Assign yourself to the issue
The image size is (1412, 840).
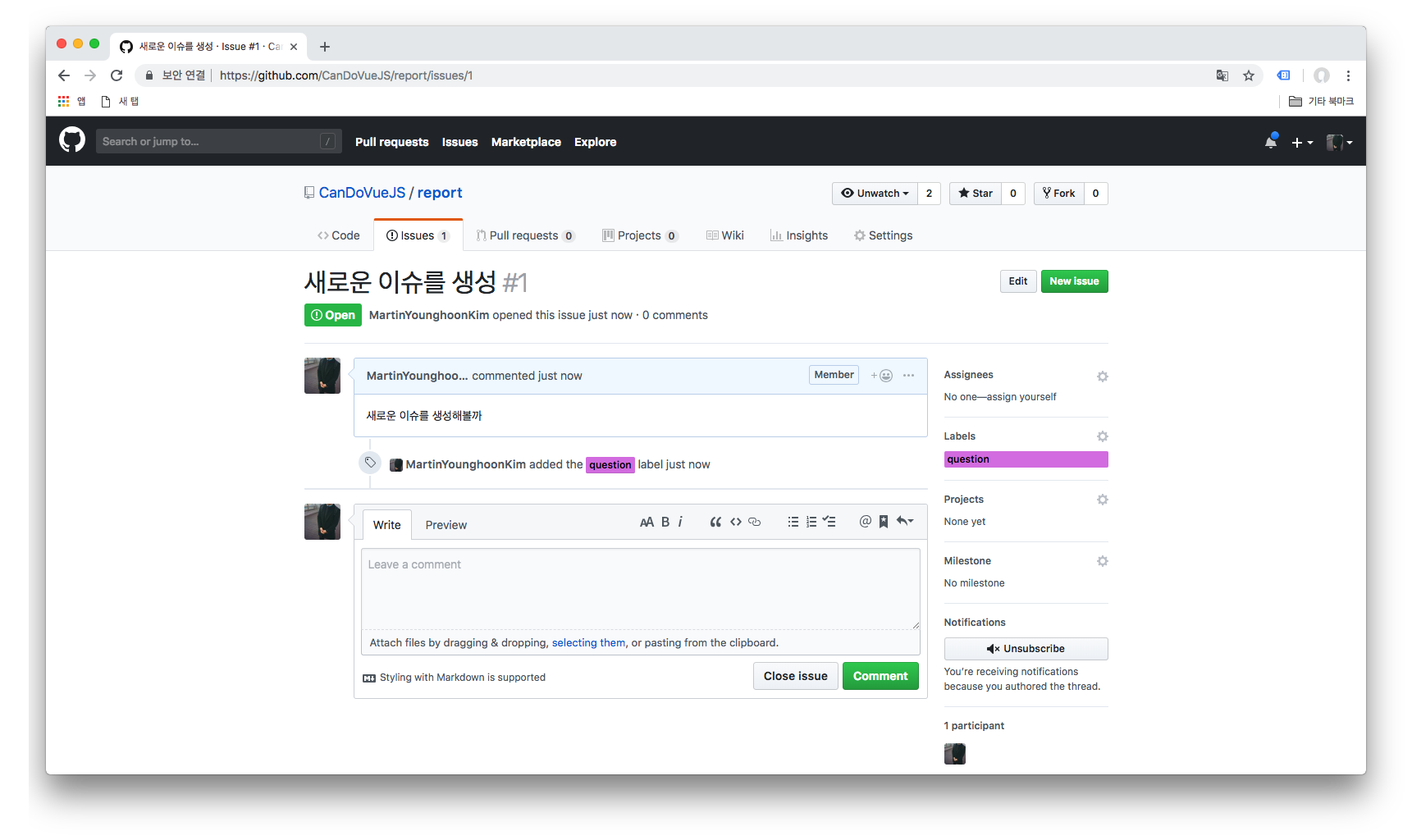[x=1021, y=397]
